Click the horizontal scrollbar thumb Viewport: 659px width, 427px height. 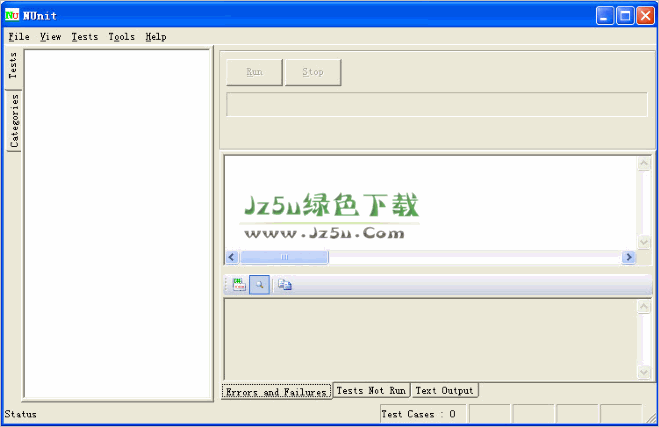284,257
